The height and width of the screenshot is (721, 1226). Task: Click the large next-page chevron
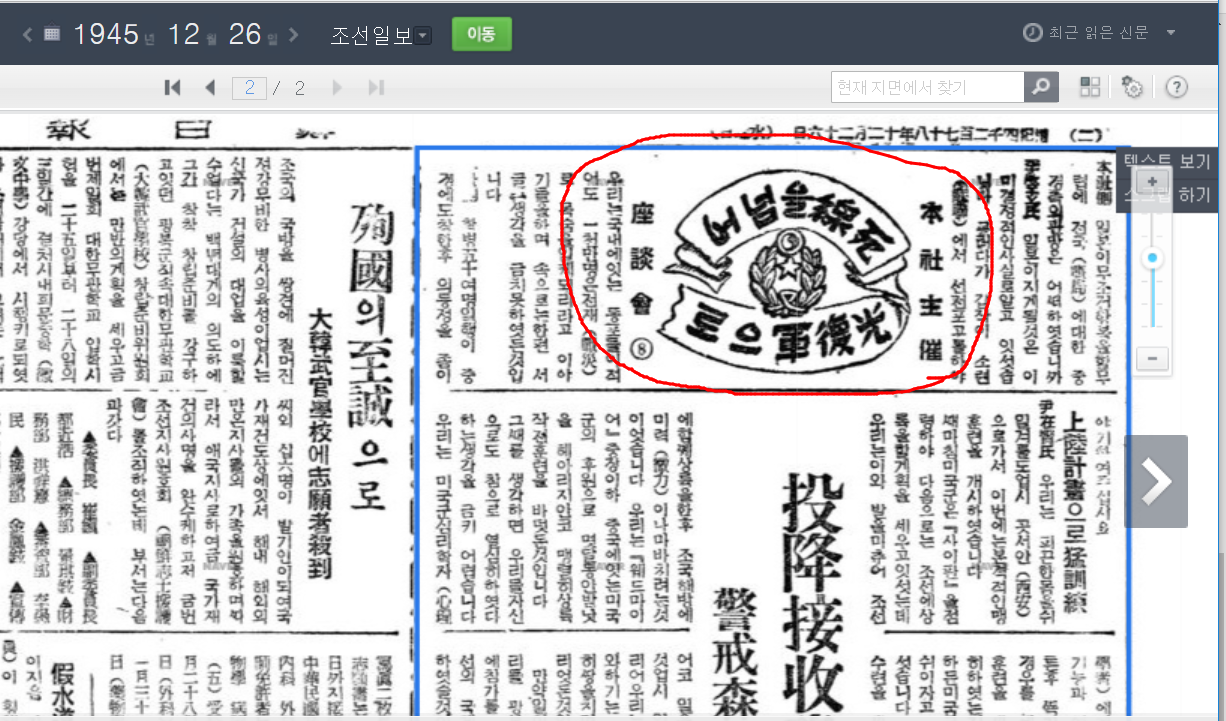coord(1156,481)
